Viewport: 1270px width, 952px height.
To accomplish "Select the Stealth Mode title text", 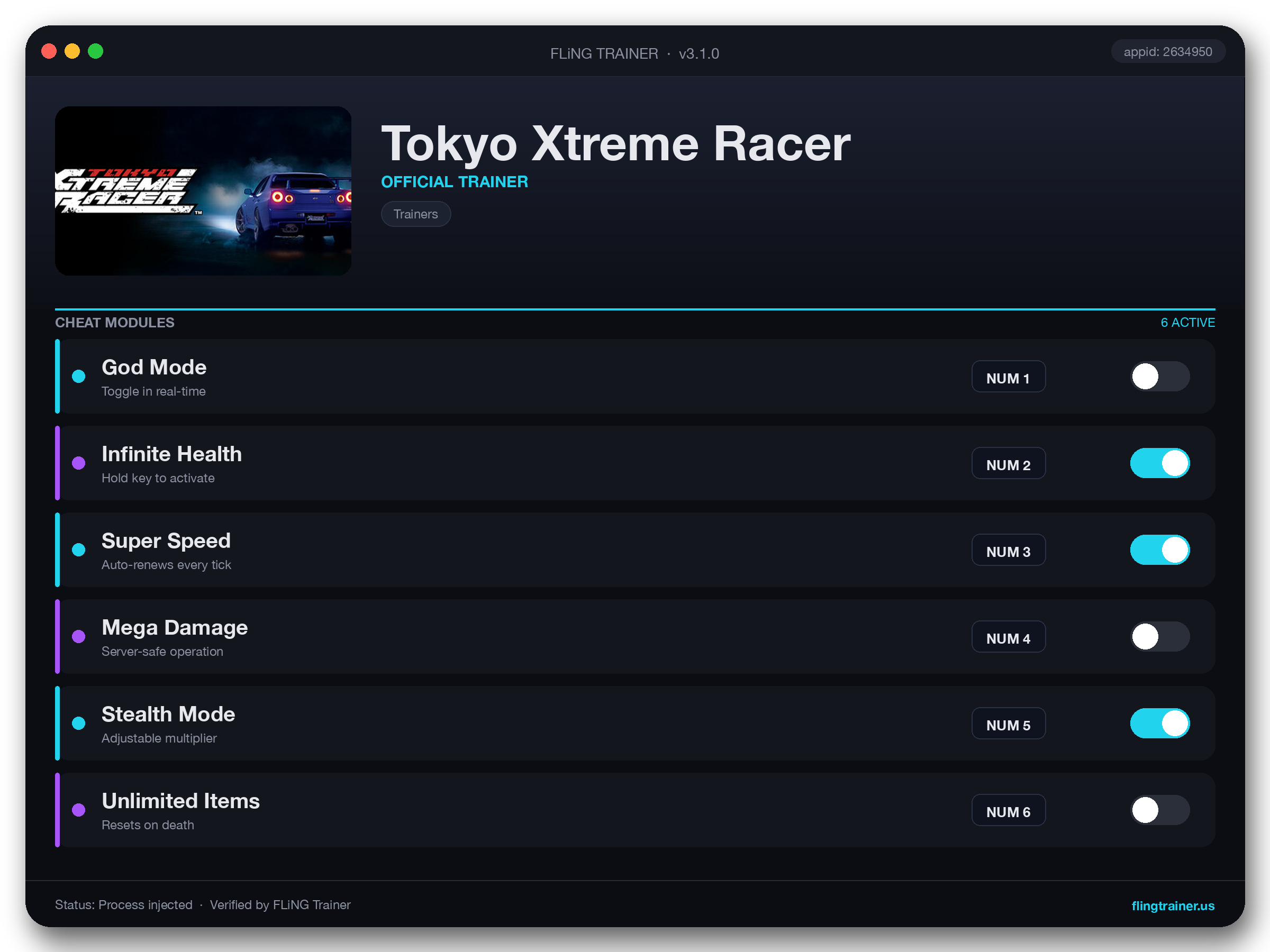I will point(168,714).
